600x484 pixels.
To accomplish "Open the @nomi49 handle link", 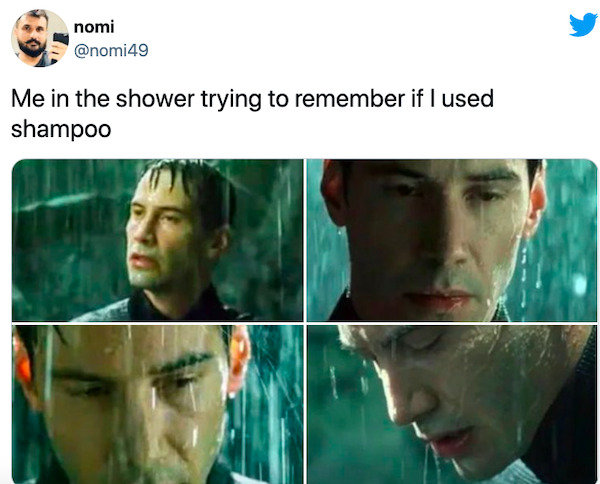I will [111, 51].
